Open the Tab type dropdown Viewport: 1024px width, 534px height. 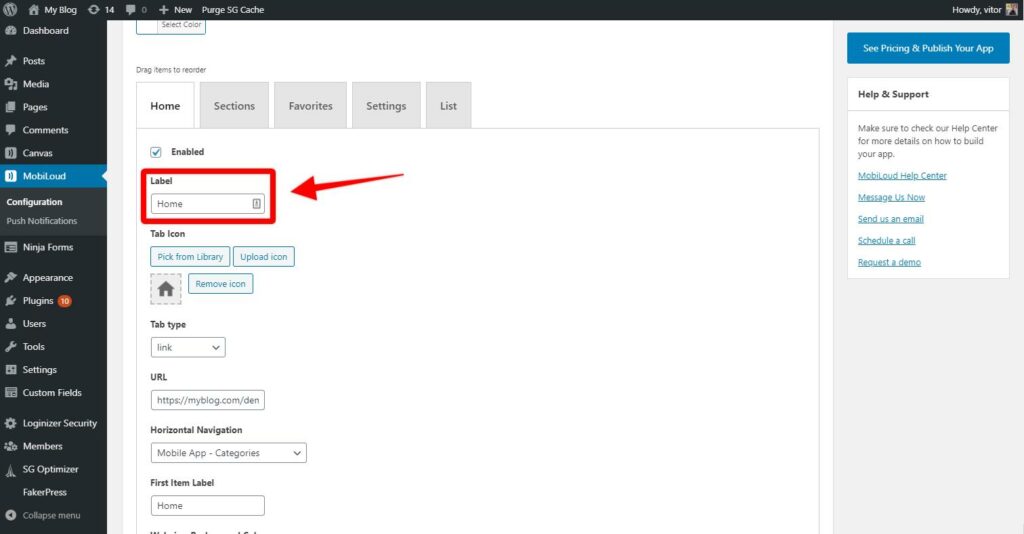pos(188,347)
